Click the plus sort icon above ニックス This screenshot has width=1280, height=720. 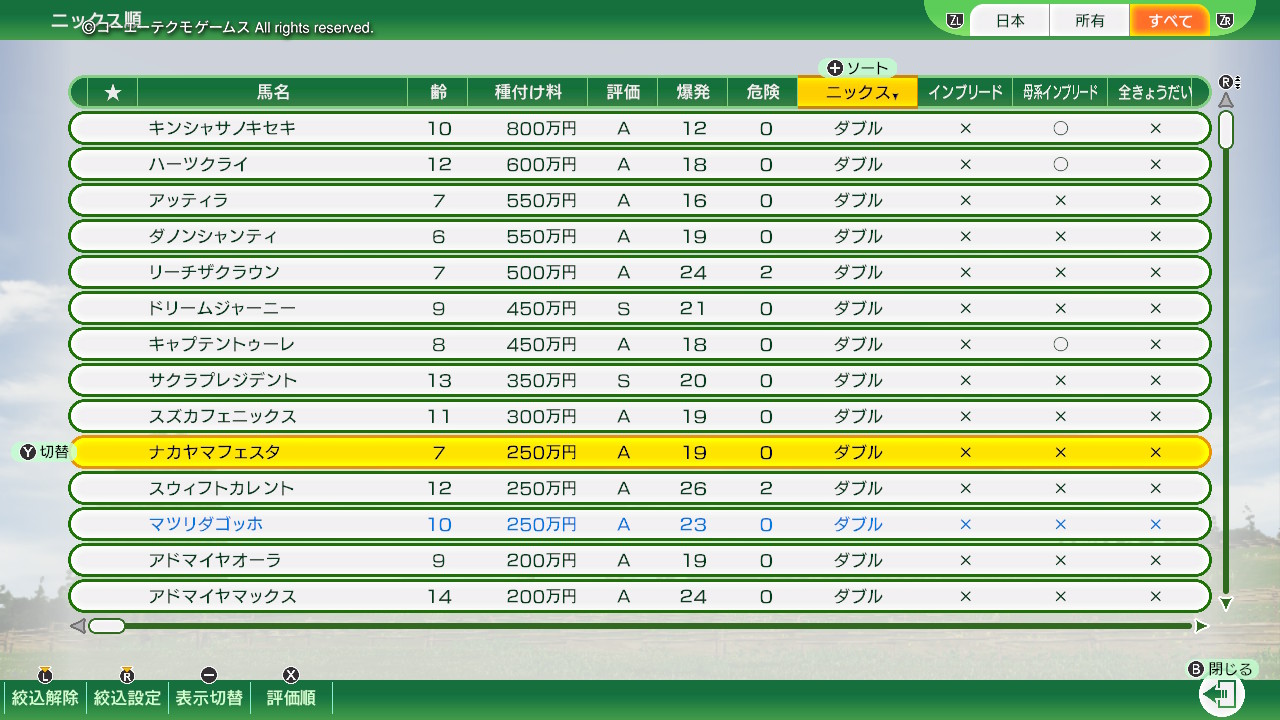pos(835,68)
